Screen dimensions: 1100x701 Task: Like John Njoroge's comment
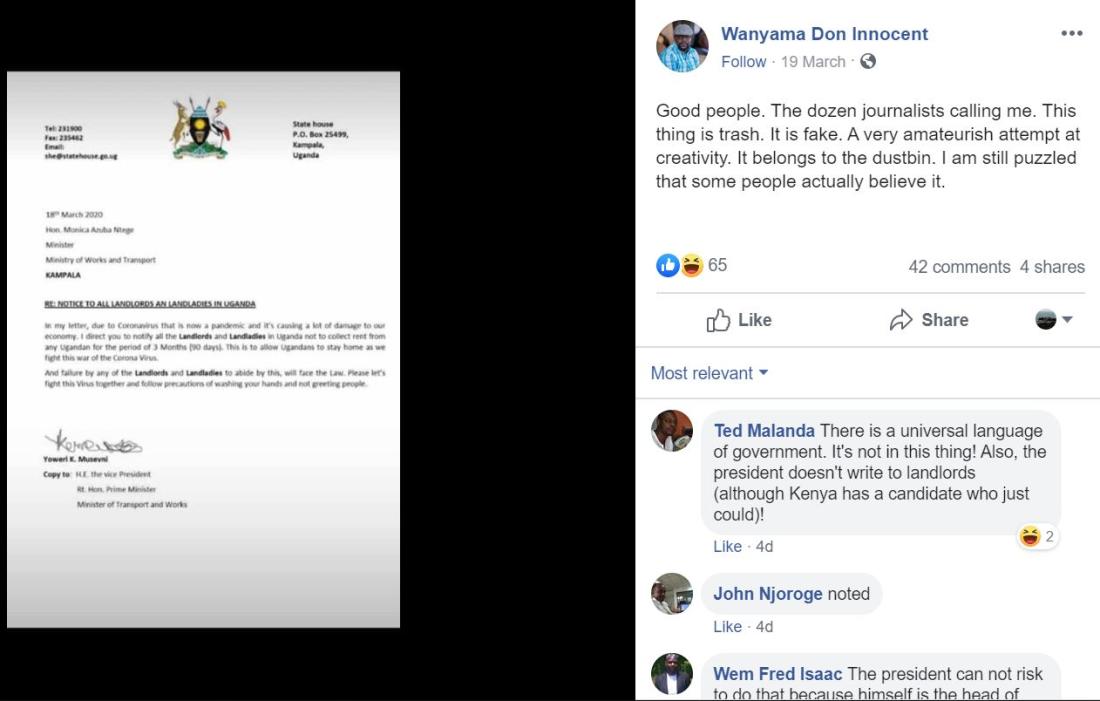click(727, 627)
